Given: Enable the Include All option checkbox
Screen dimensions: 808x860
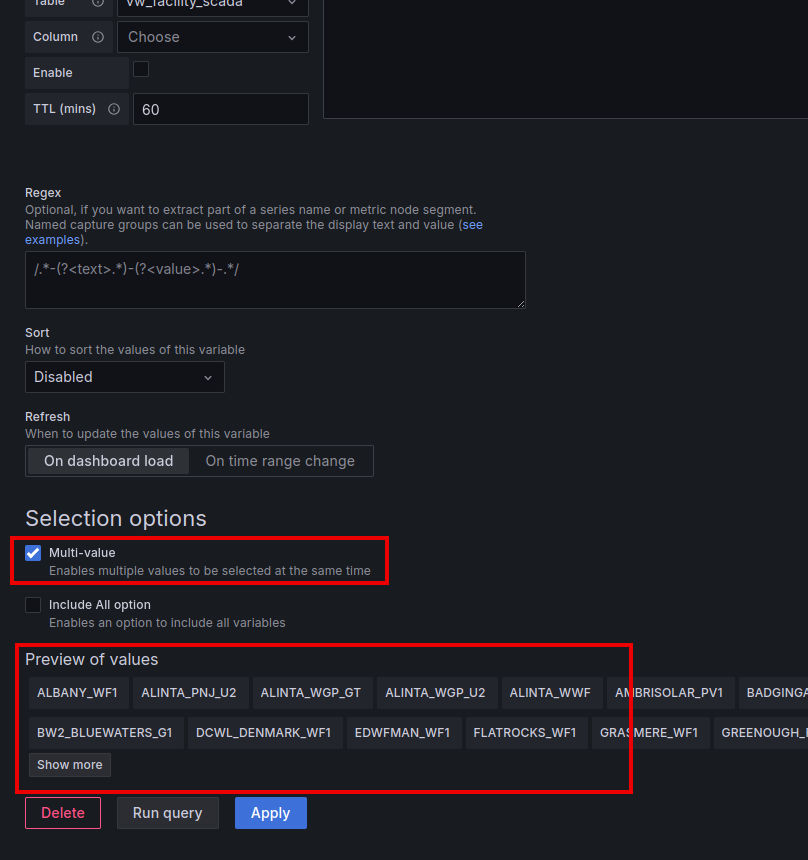Looking at the screenshot, I should point(33,605).
